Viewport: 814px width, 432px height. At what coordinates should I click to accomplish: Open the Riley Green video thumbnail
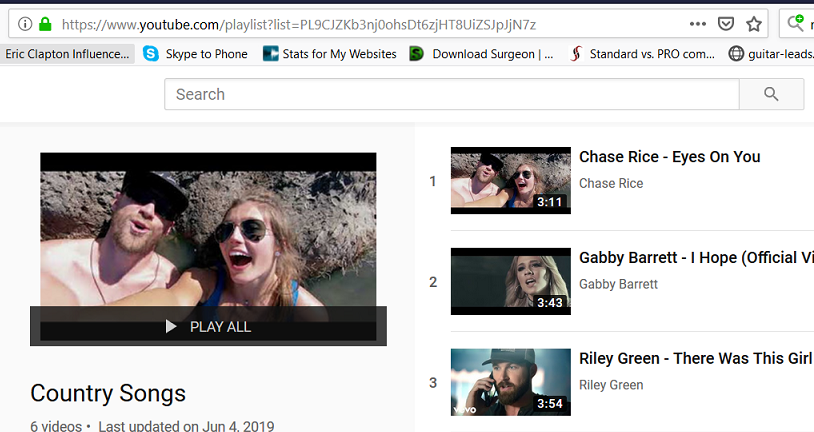pos(511,382)
